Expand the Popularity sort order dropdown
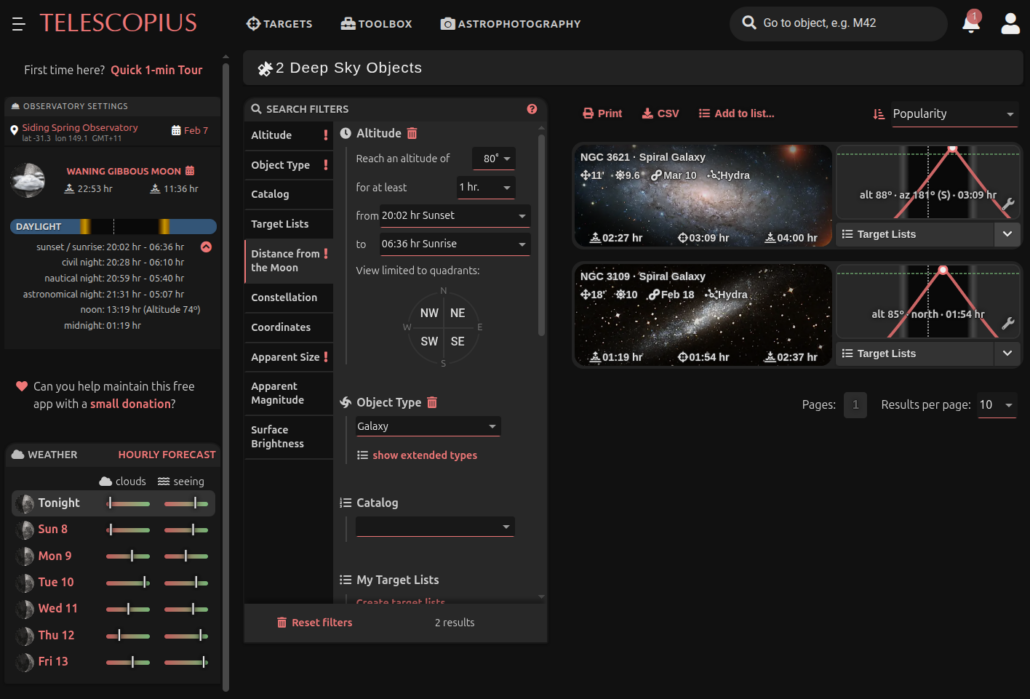 953,114
